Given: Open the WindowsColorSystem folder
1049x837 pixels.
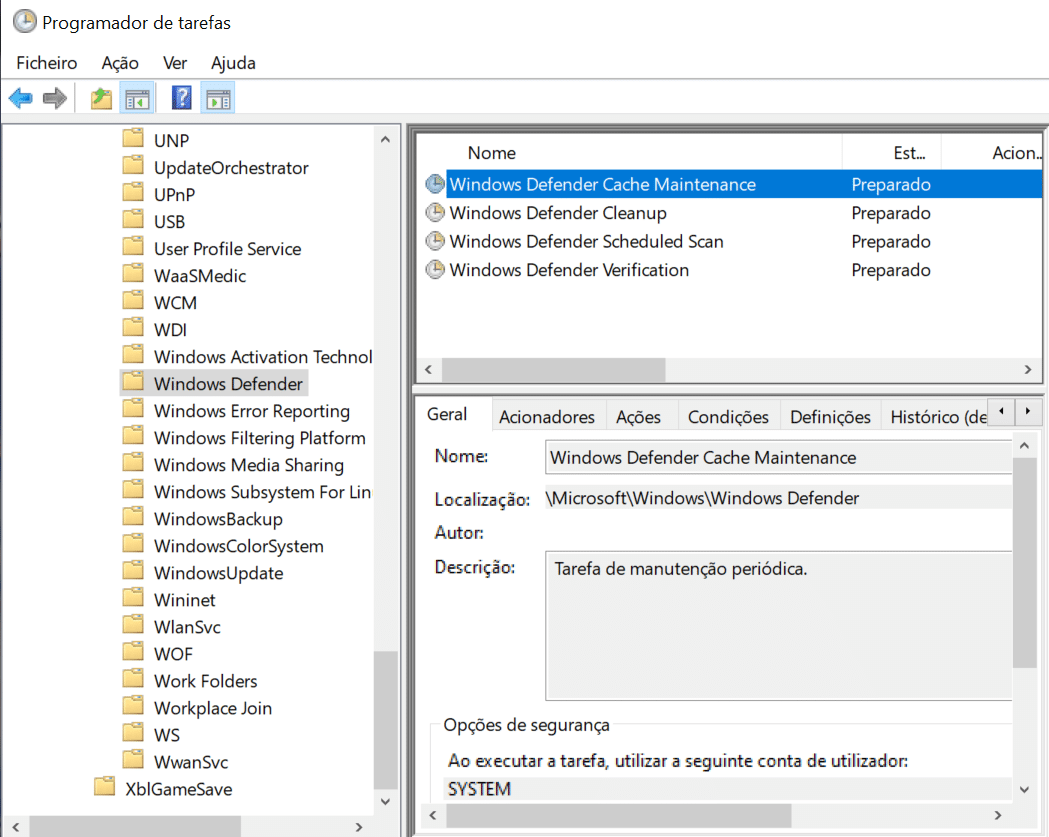Looking at the screenshot, I should 239,546.
